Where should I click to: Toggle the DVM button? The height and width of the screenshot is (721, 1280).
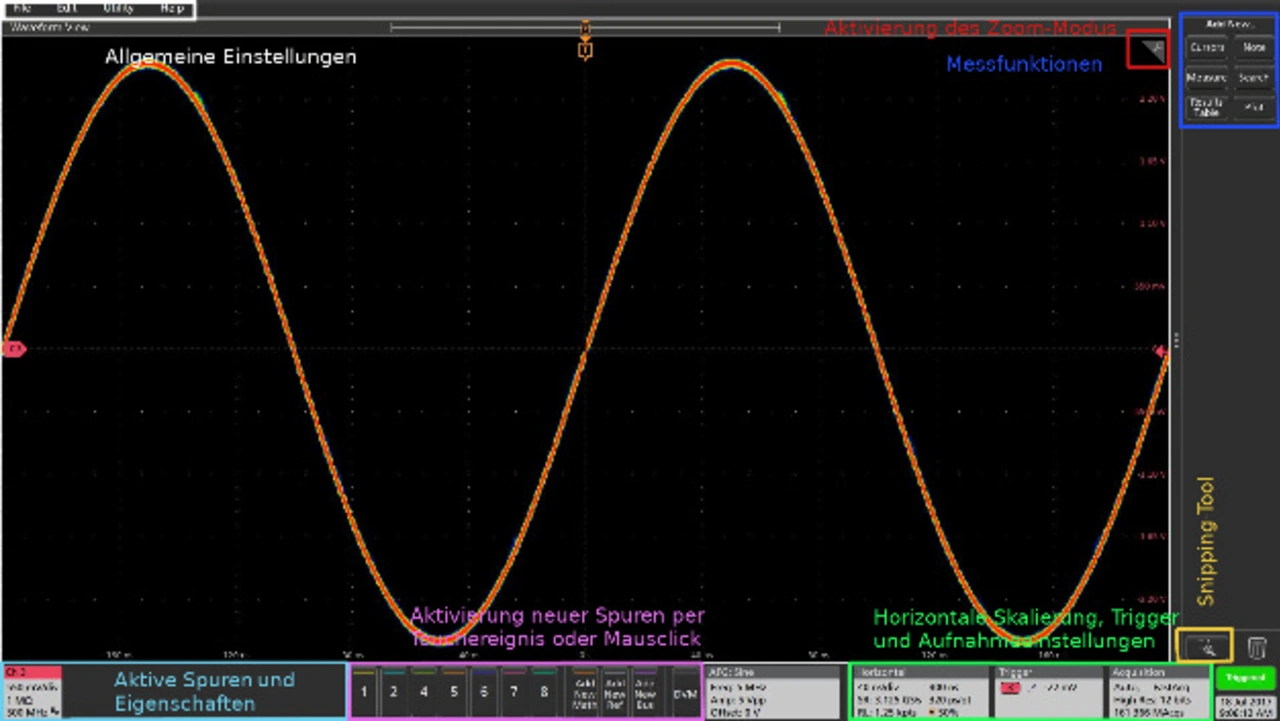(685, 692)
